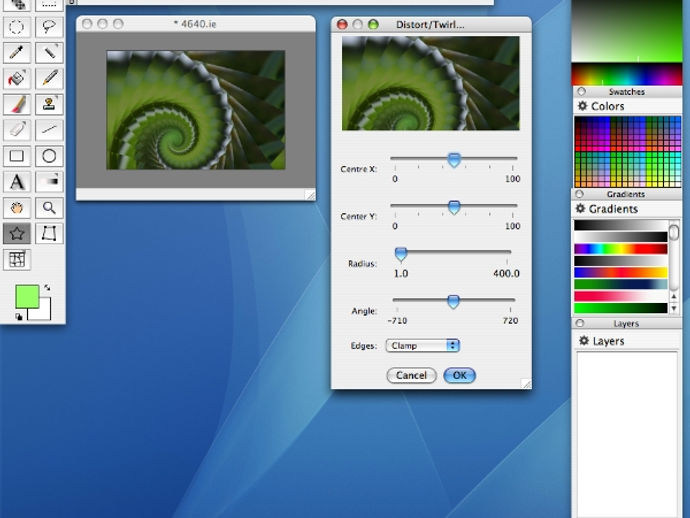Select the star shape tool
690x518 pixels.
(17, 233)
